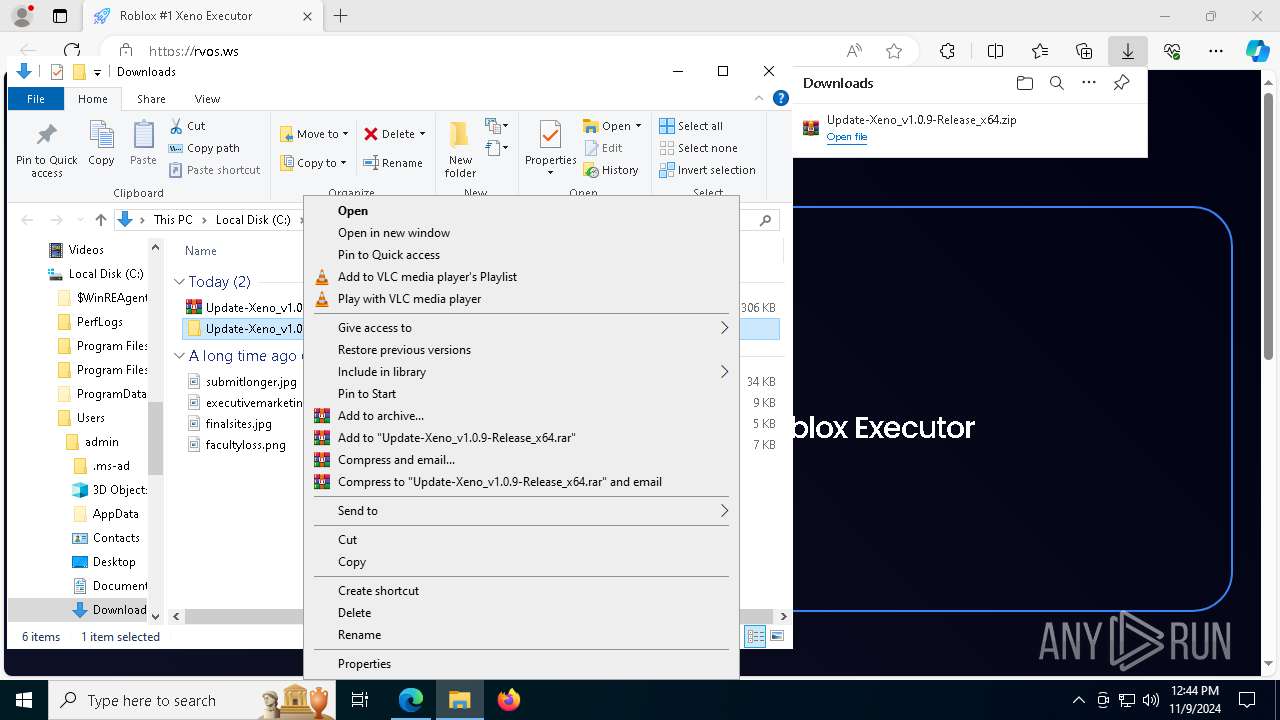Viewport: 1280px width, 720px height.
Task: Collapse the ribbon with the chevron
Action: coord(761,98)
